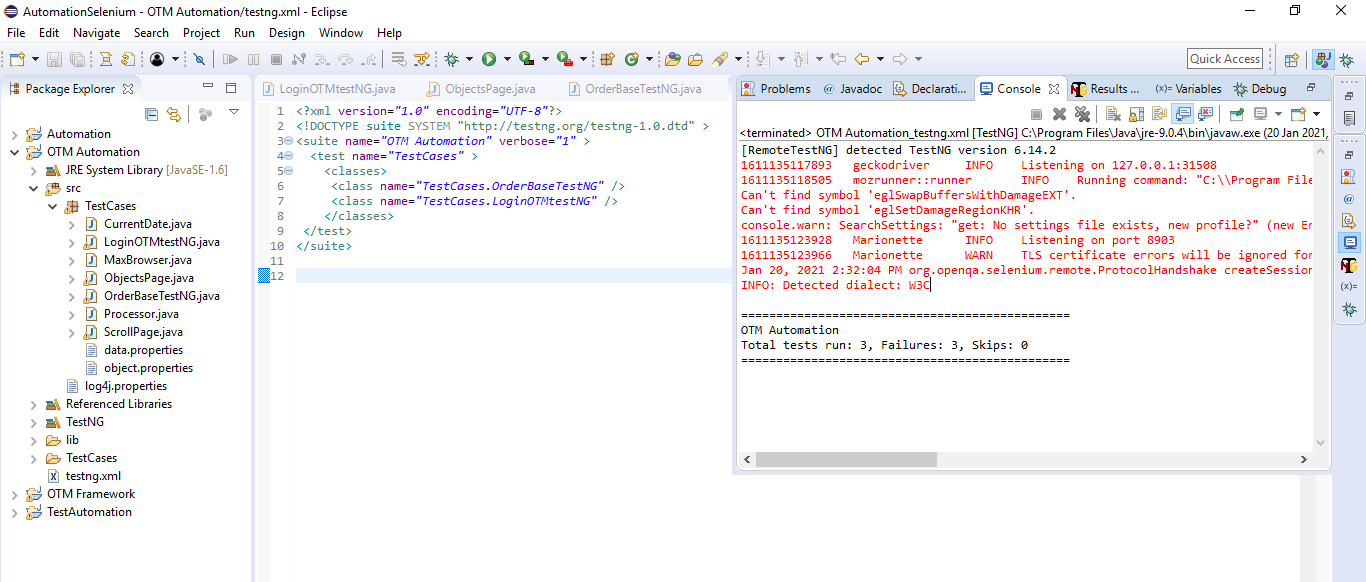Toggle show console on standard error change
Image resolution: width=1366 pixels, height=582 pixels.
tap(1205, 114)
